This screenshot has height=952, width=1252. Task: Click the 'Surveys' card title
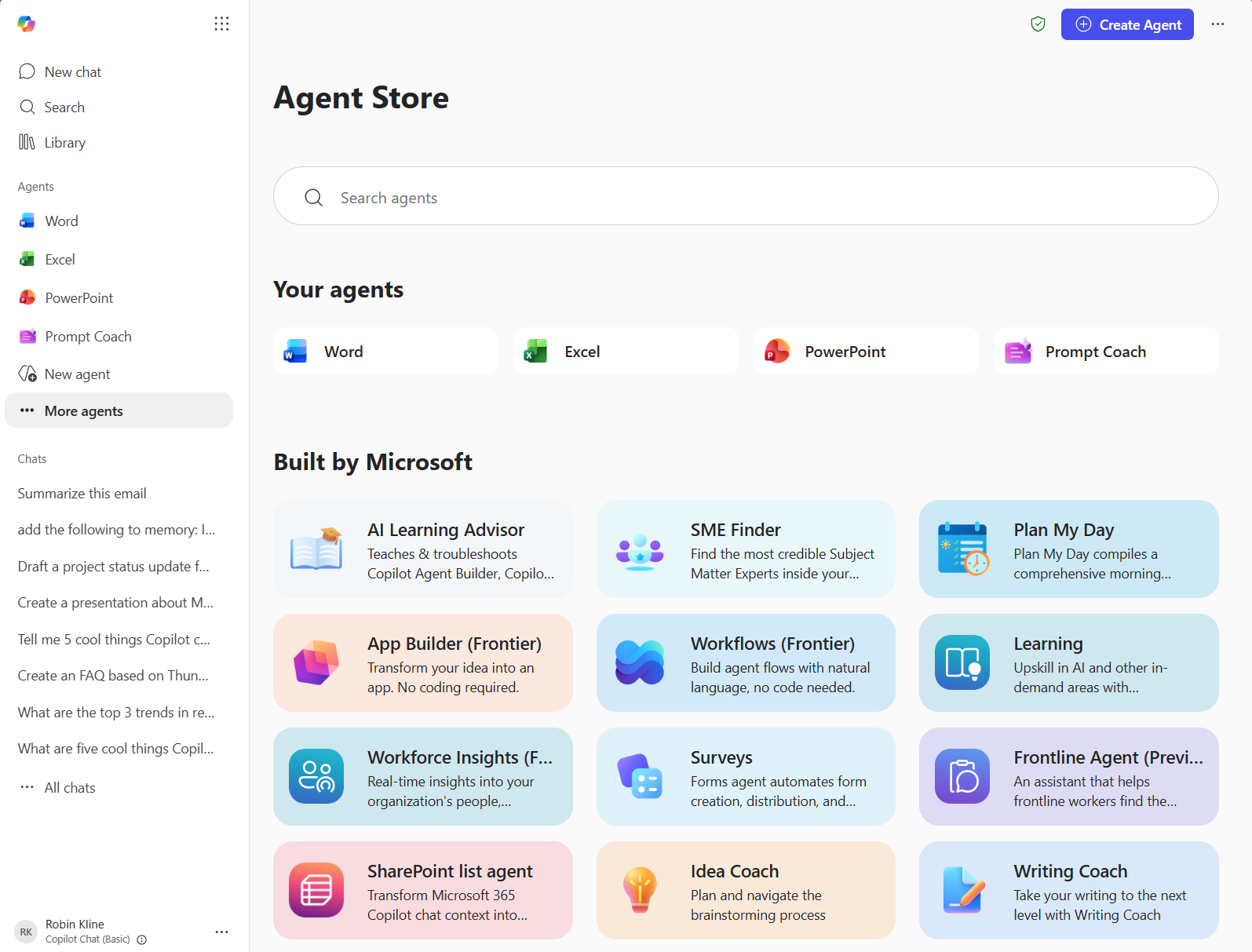pyautogui.click(x=721, y=757)
